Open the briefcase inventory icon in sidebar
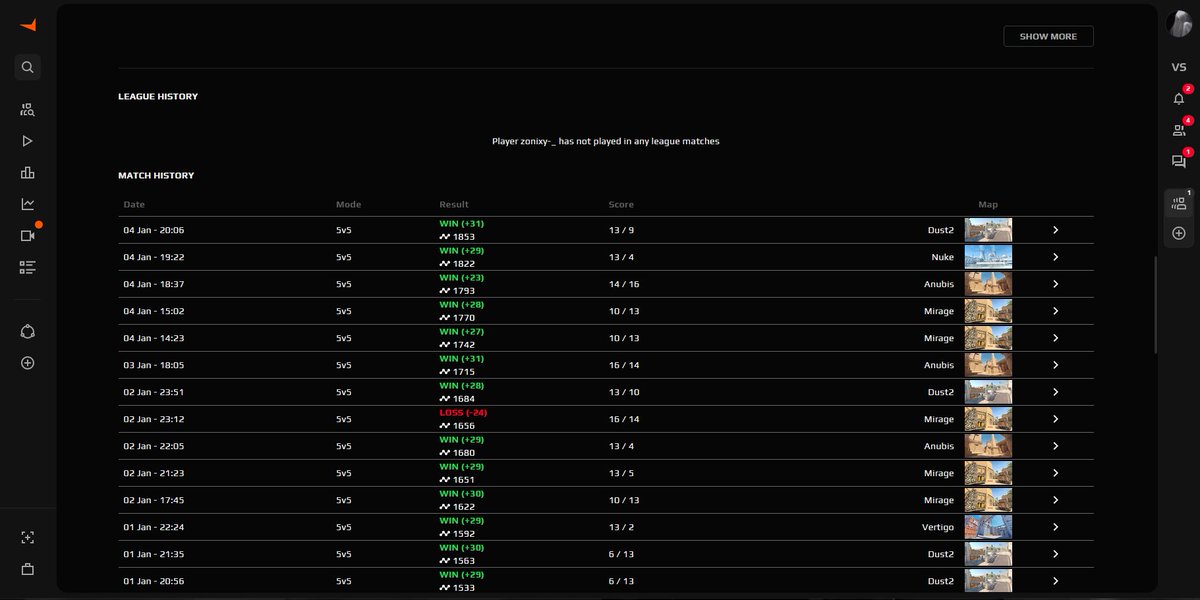 tap(28, 569)
